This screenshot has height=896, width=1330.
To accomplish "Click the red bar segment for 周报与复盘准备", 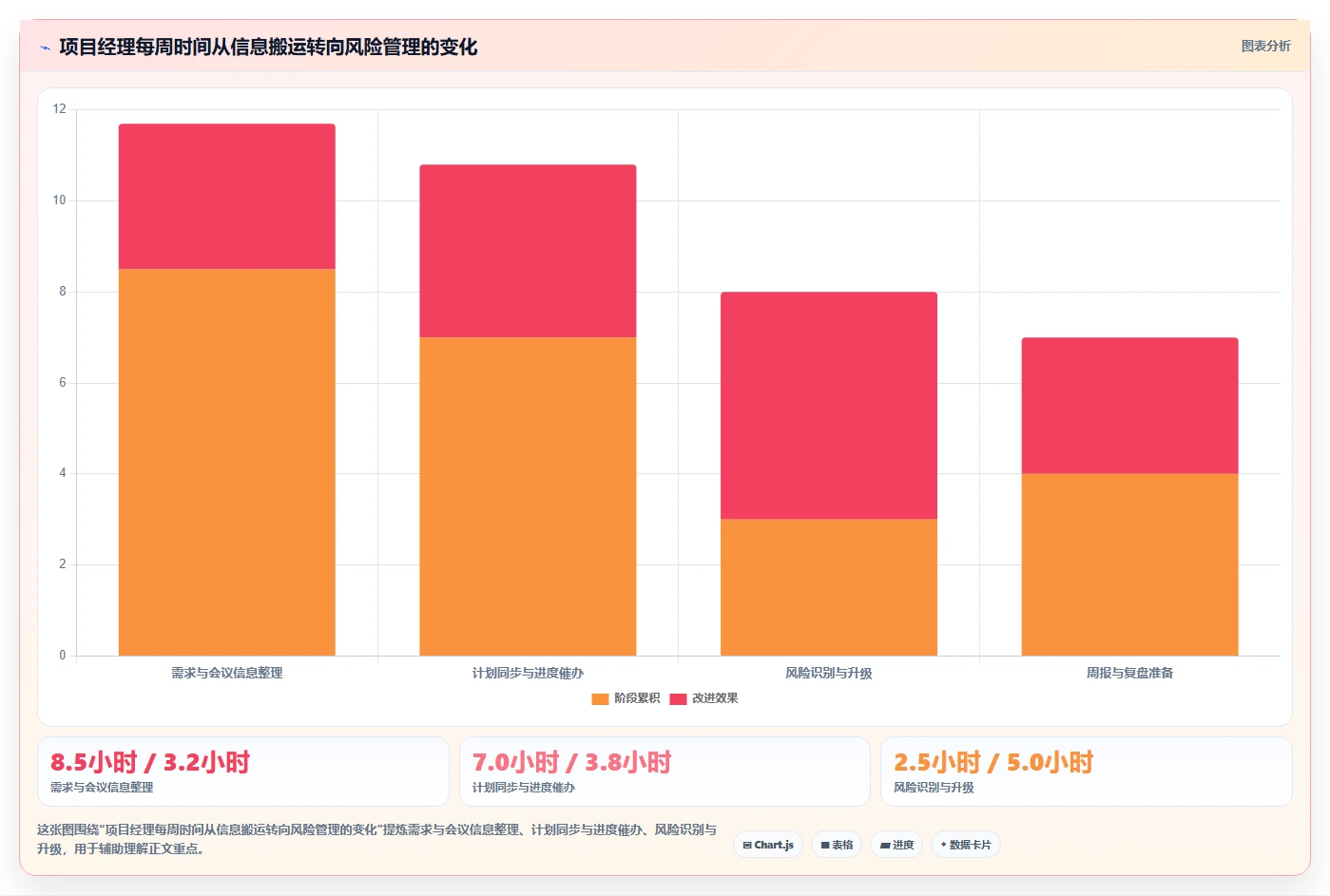I will pyautogui.click(x=1129, y=405).
